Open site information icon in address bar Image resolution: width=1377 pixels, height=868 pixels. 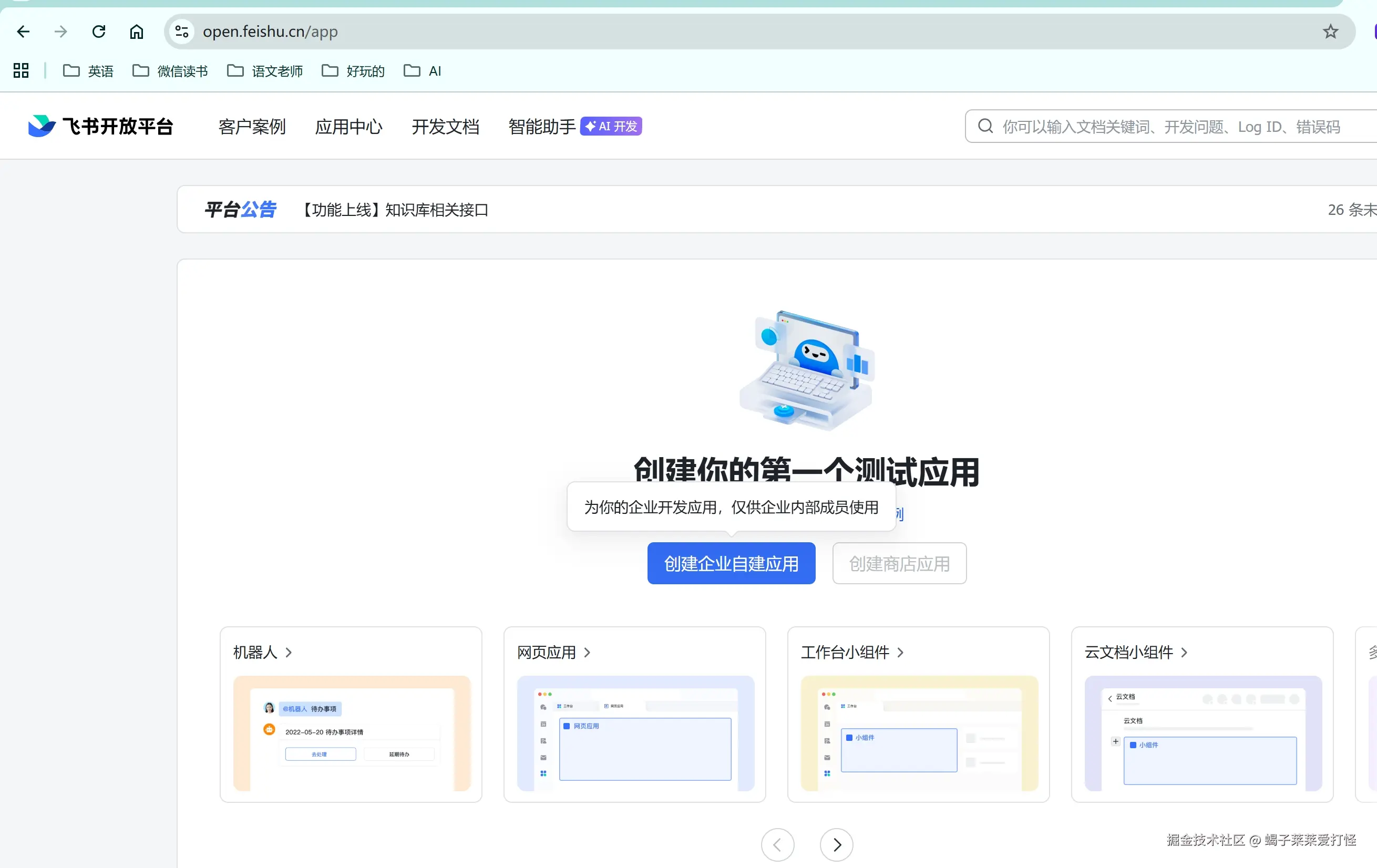click(182, 32)
